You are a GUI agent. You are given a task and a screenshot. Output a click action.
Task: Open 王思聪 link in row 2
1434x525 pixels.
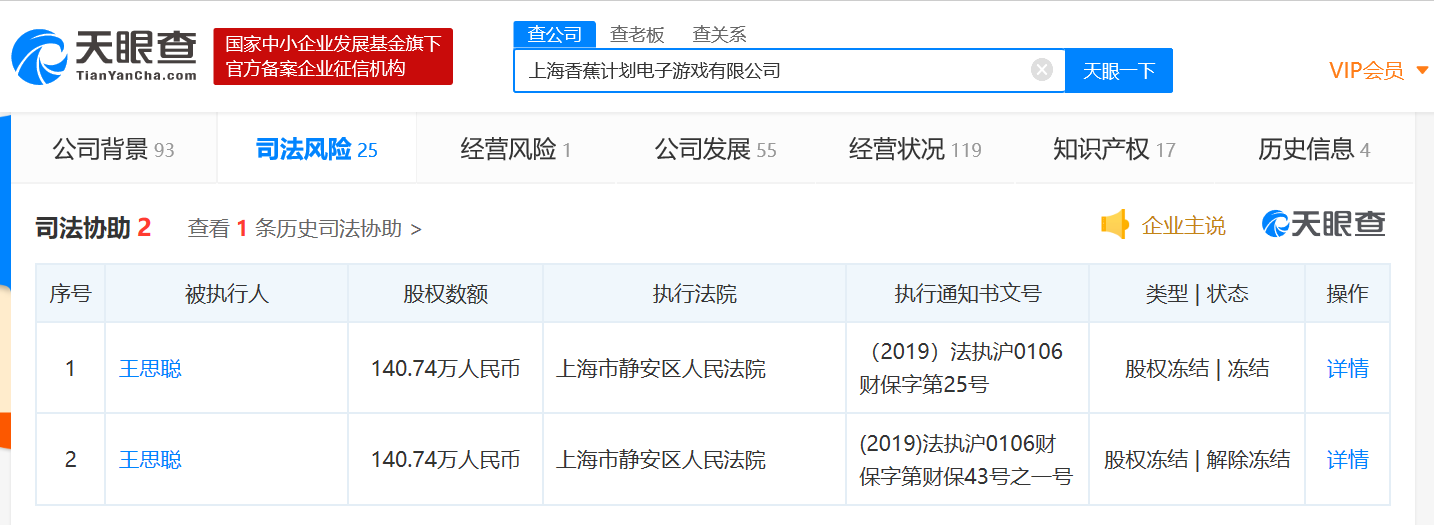pyautogui.click(x=150, y=460)
